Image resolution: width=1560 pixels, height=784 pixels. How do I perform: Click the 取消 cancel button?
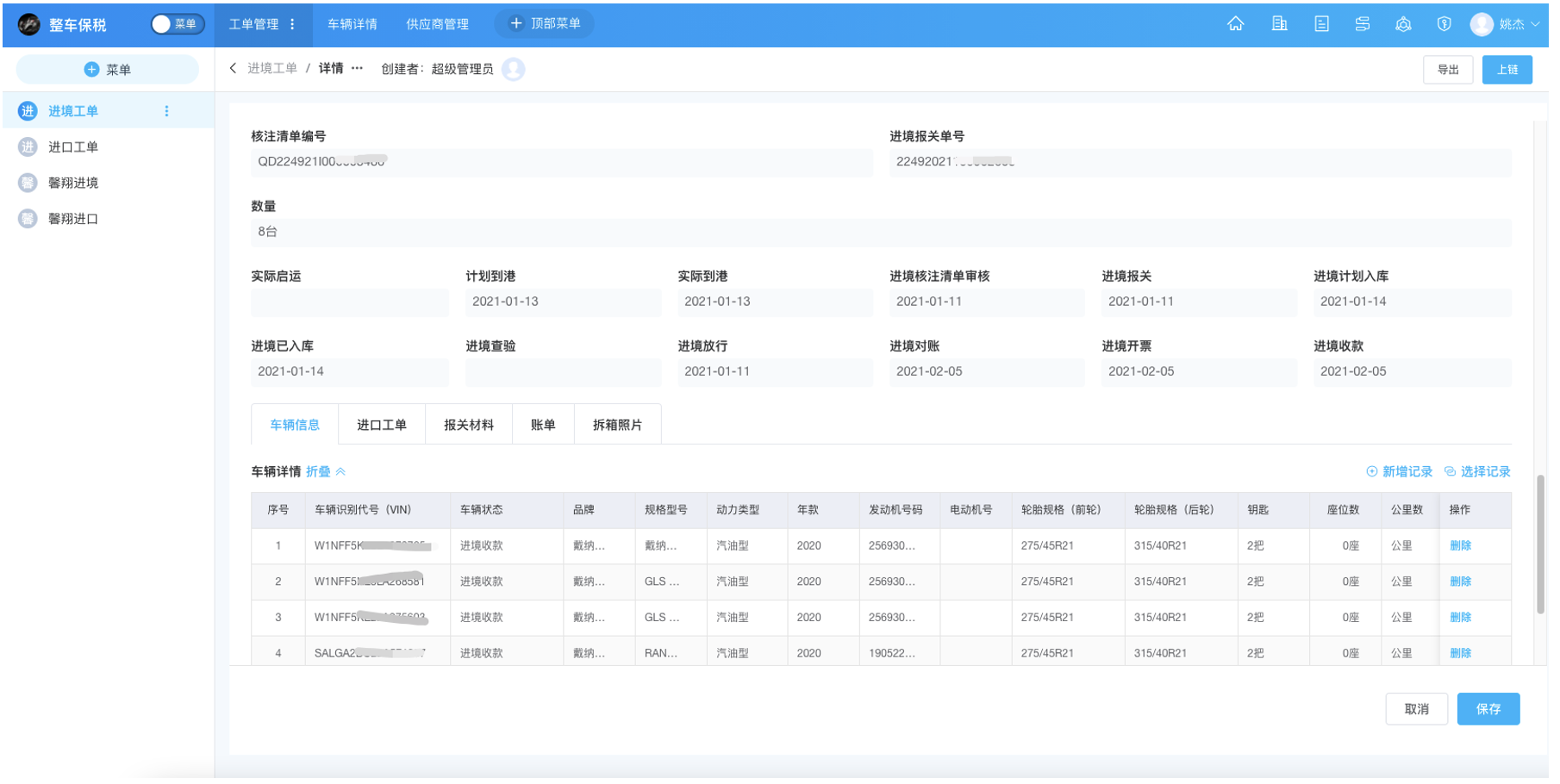pyautogui.click(x=1417, y=710)
